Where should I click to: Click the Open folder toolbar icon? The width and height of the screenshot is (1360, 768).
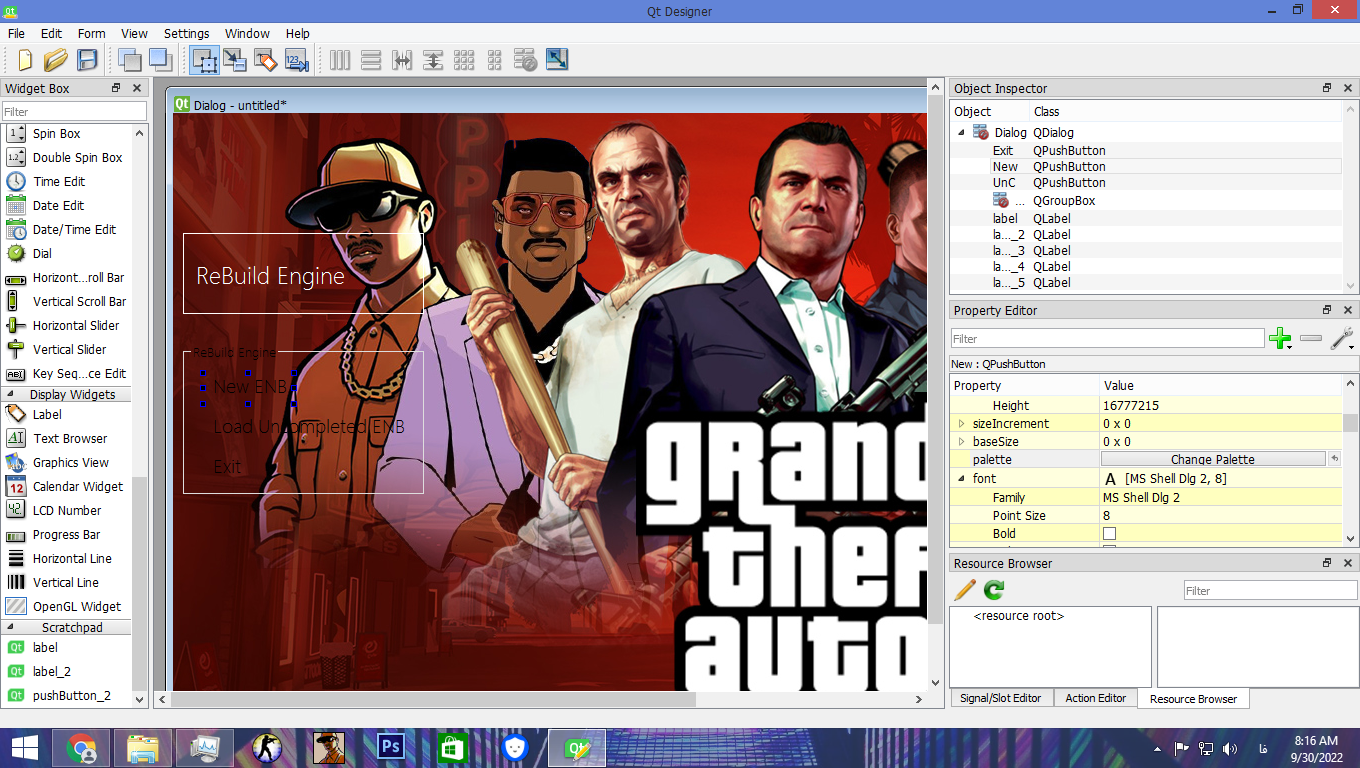[x=56, y=60]
